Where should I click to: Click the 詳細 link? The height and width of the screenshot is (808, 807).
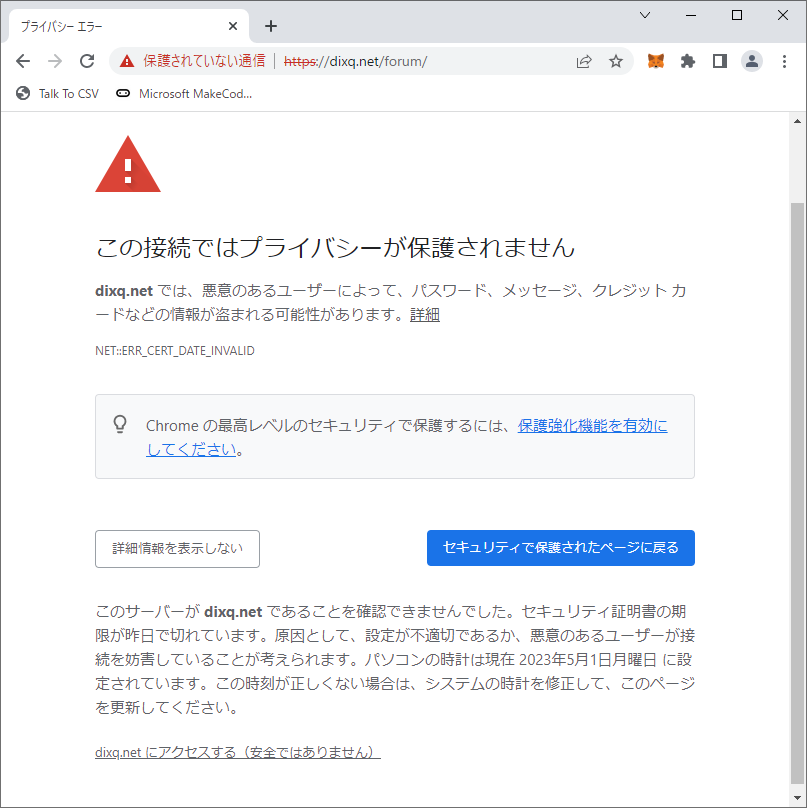(424, 315)
